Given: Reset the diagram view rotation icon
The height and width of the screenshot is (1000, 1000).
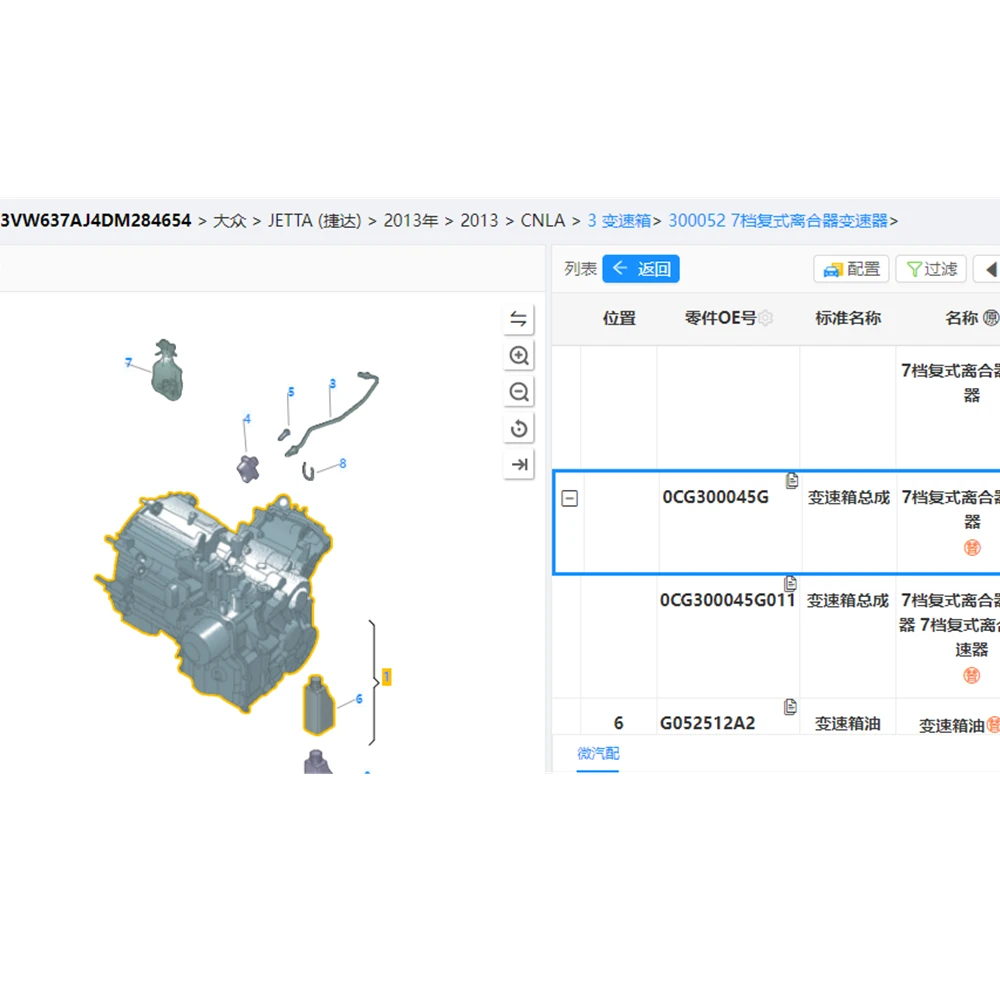Looking at the screenshot, I should coord(518,428).
